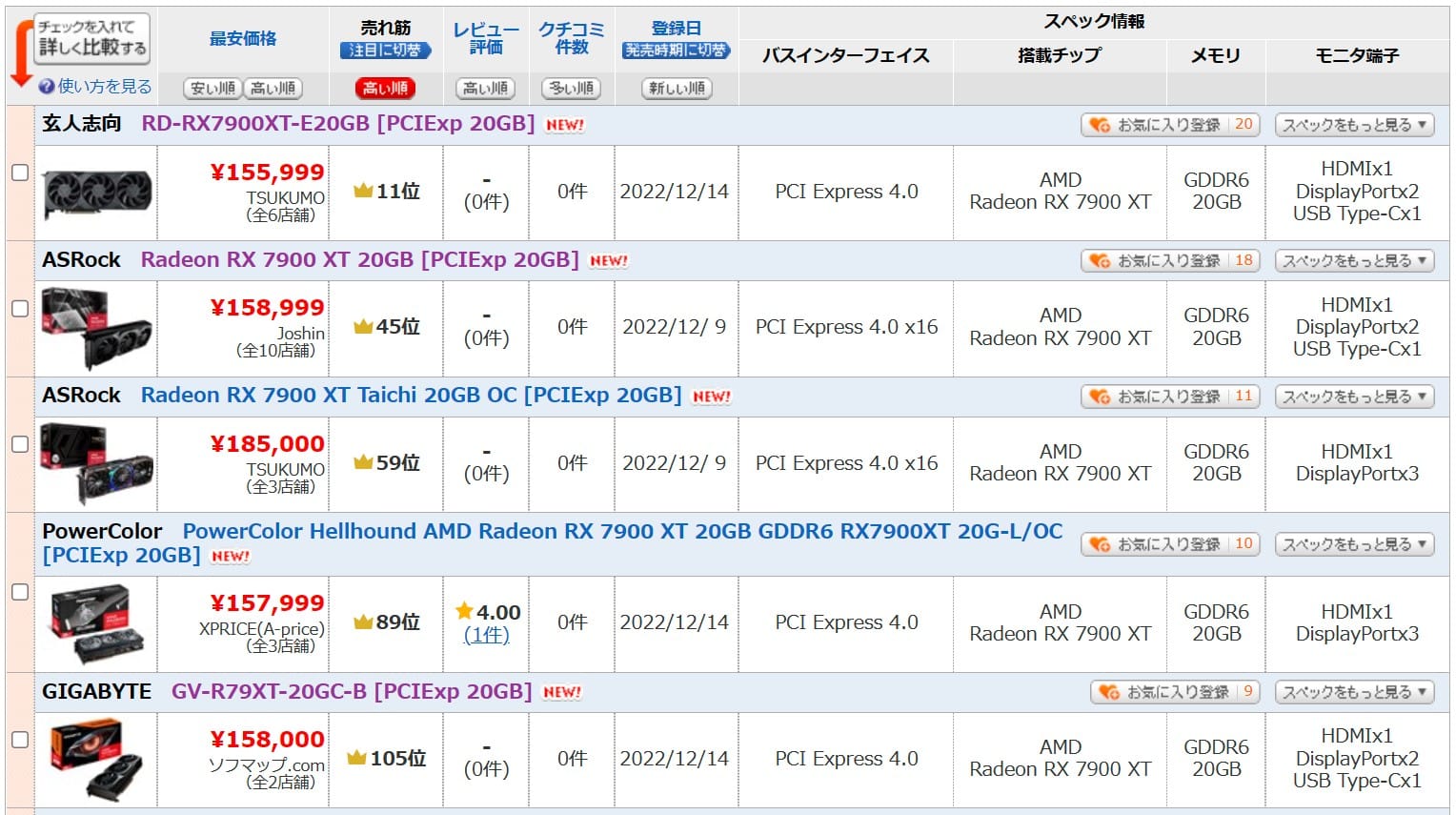The height and width of the screenshot is (815, 1456).
Task: Expand スペックをもっと見る for PowerColor Hellhound
Action: [1354, 544]
